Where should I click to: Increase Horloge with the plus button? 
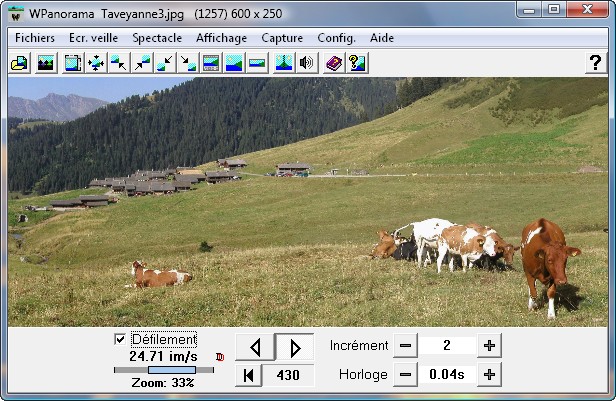(x=489, y=375)
